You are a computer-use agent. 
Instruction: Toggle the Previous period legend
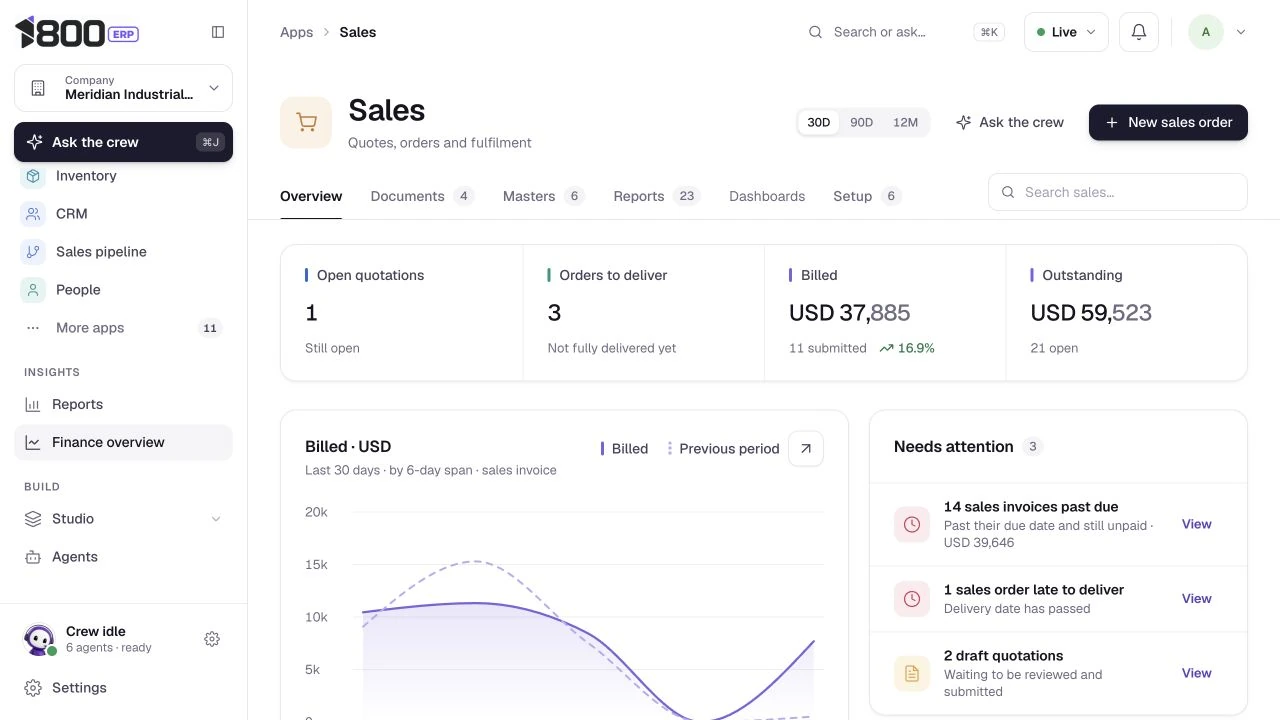[x=724, y=449]
